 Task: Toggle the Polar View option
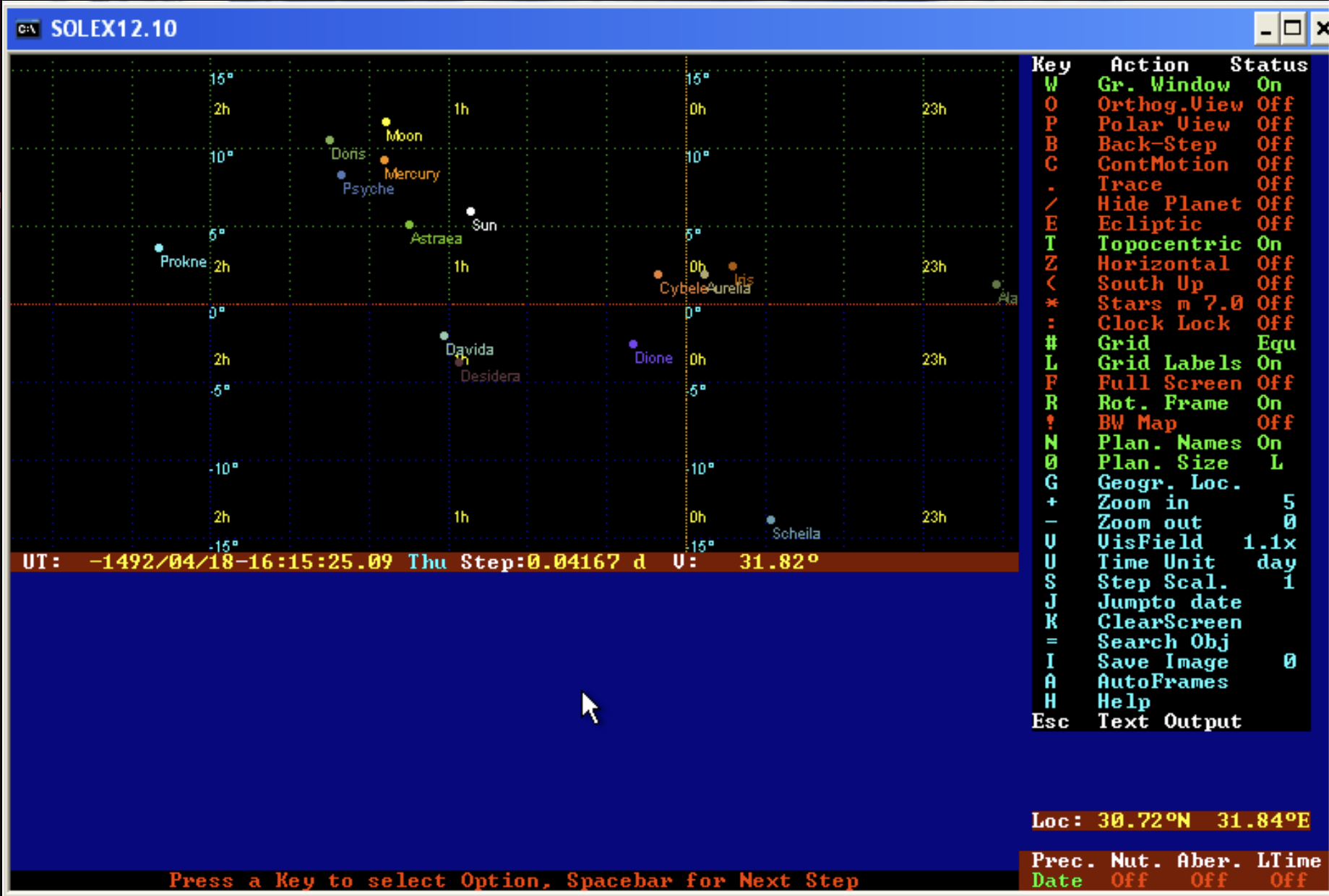pyautogui.click(x=1169, y=124)
